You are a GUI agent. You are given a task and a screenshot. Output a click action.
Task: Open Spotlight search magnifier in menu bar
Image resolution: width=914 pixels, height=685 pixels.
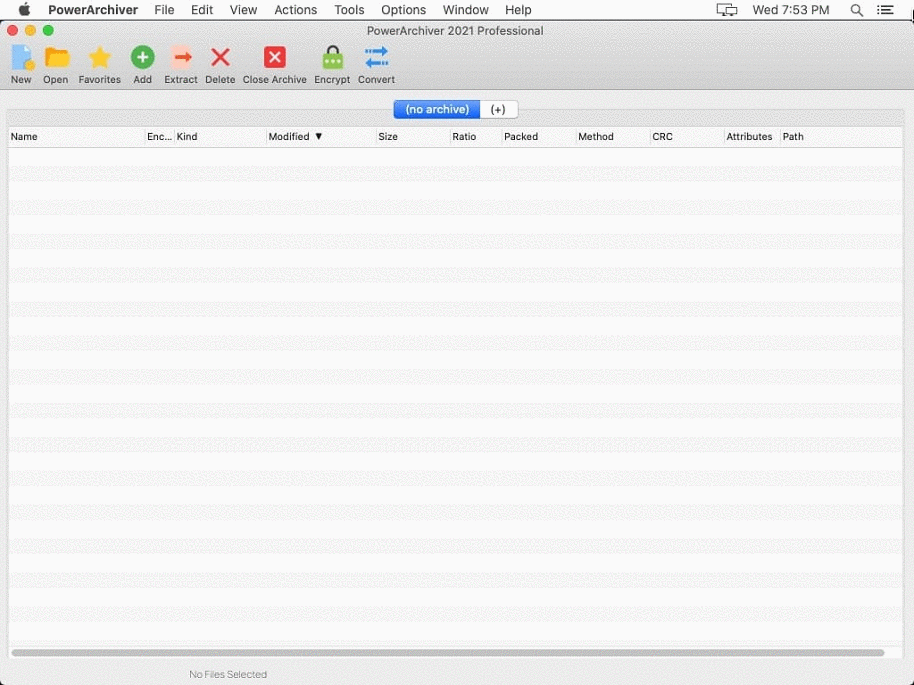coord(856,10)
